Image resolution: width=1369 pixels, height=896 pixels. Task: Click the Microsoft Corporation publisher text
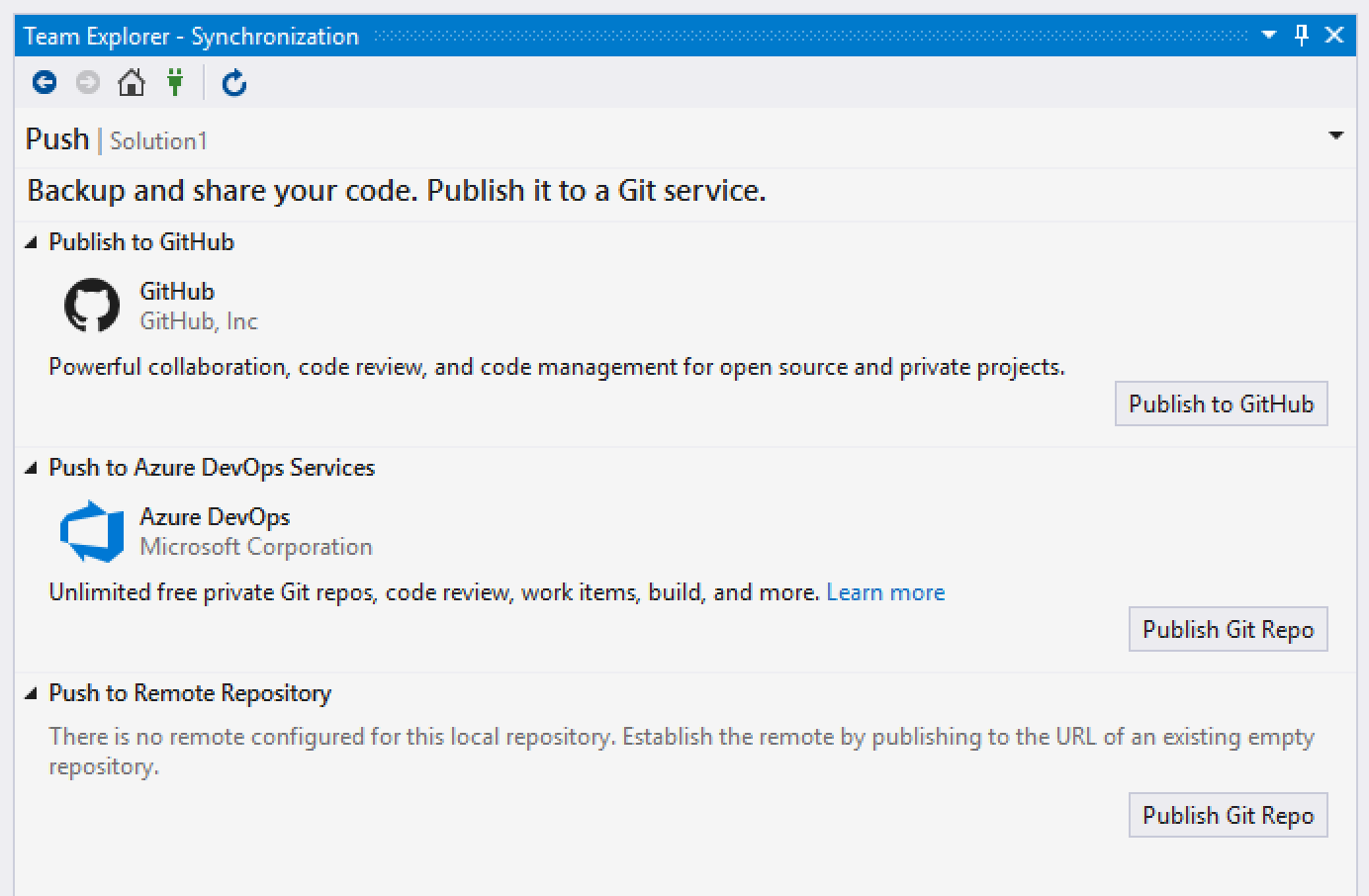[256, 547]
